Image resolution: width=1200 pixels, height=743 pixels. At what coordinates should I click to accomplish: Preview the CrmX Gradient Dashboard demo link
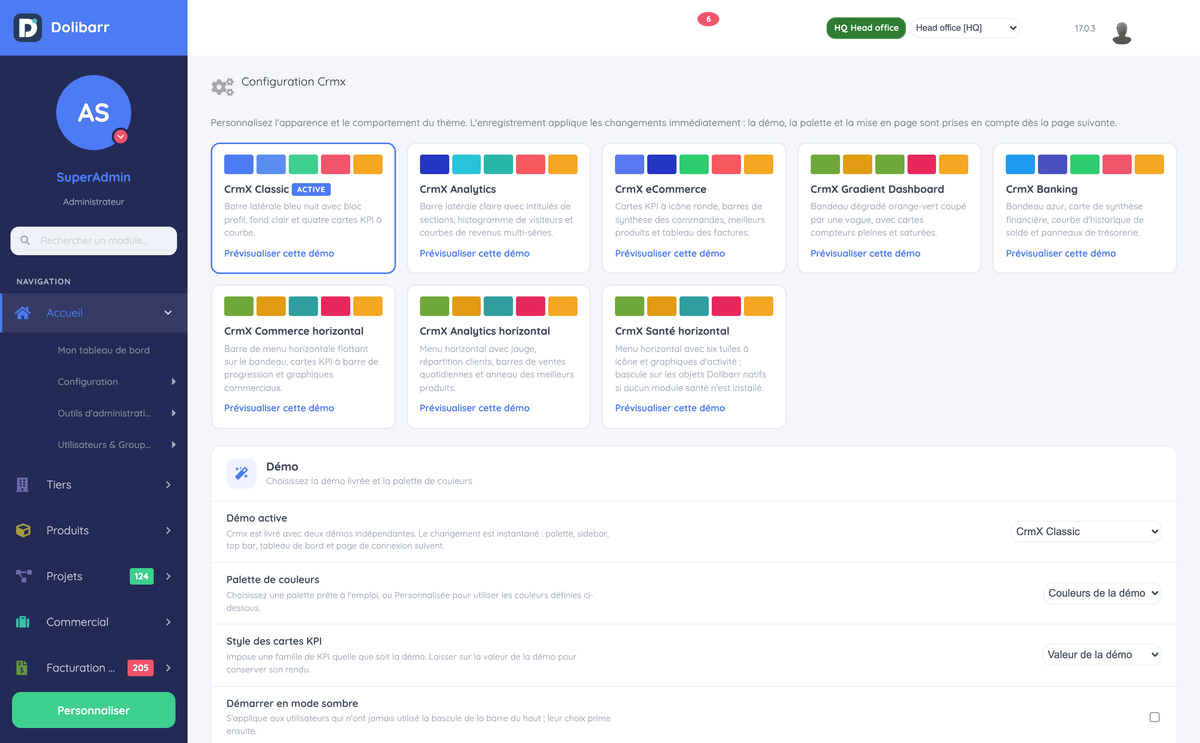tap(866, 254)
